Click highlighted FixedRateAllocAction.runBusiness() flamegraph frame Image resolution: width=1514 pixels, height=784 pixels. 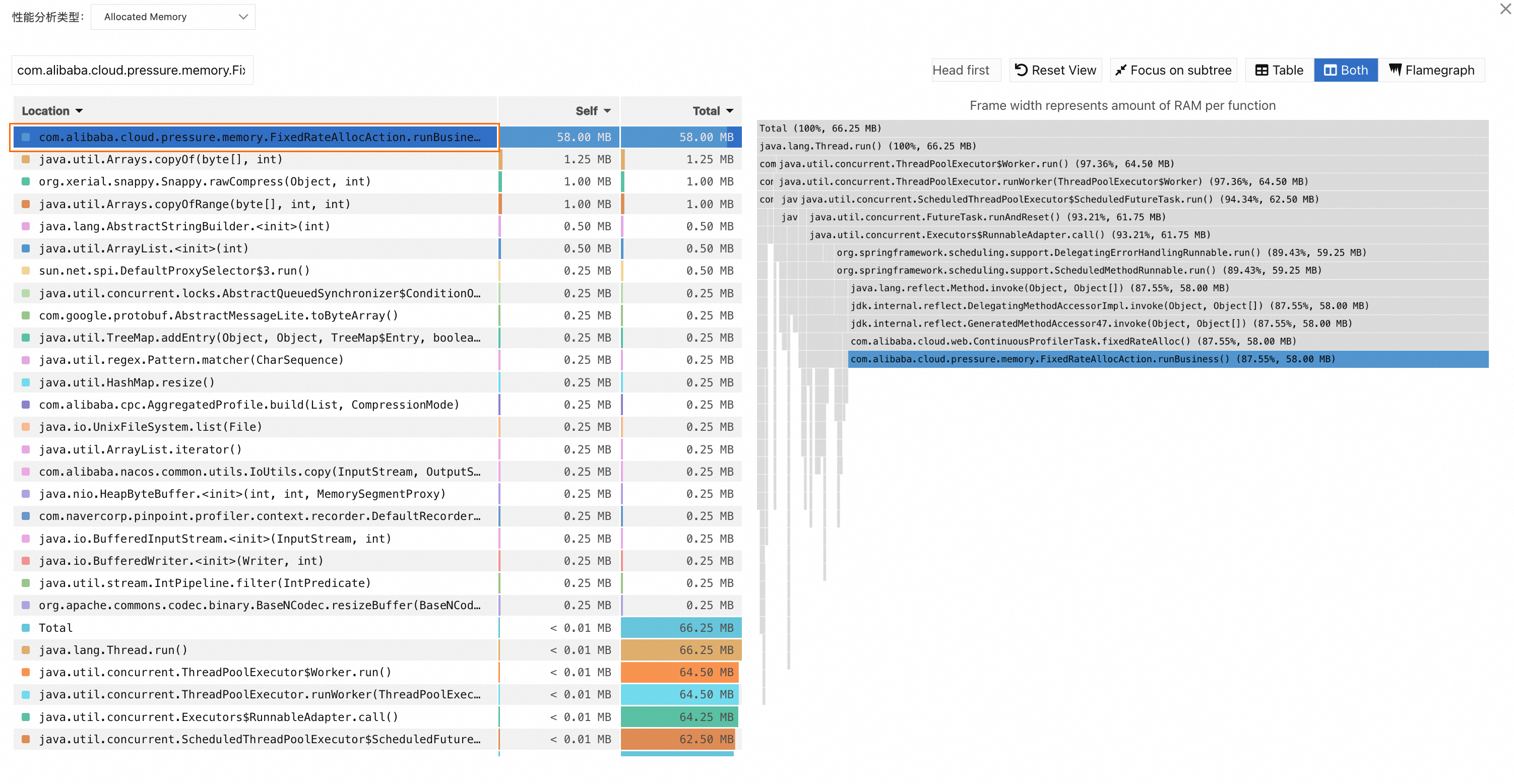pyautogui.click(x=1168, y=359)
